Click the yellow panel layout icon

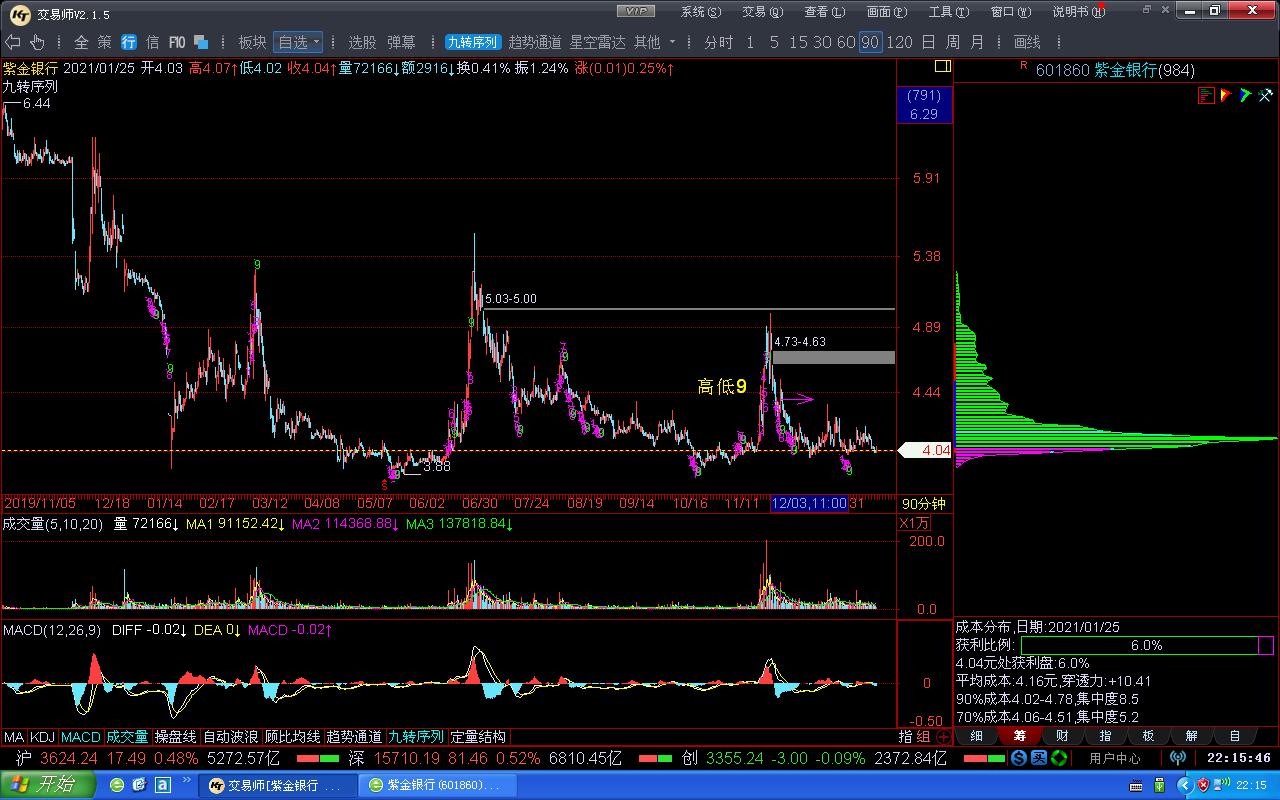(x=942, y=66)
